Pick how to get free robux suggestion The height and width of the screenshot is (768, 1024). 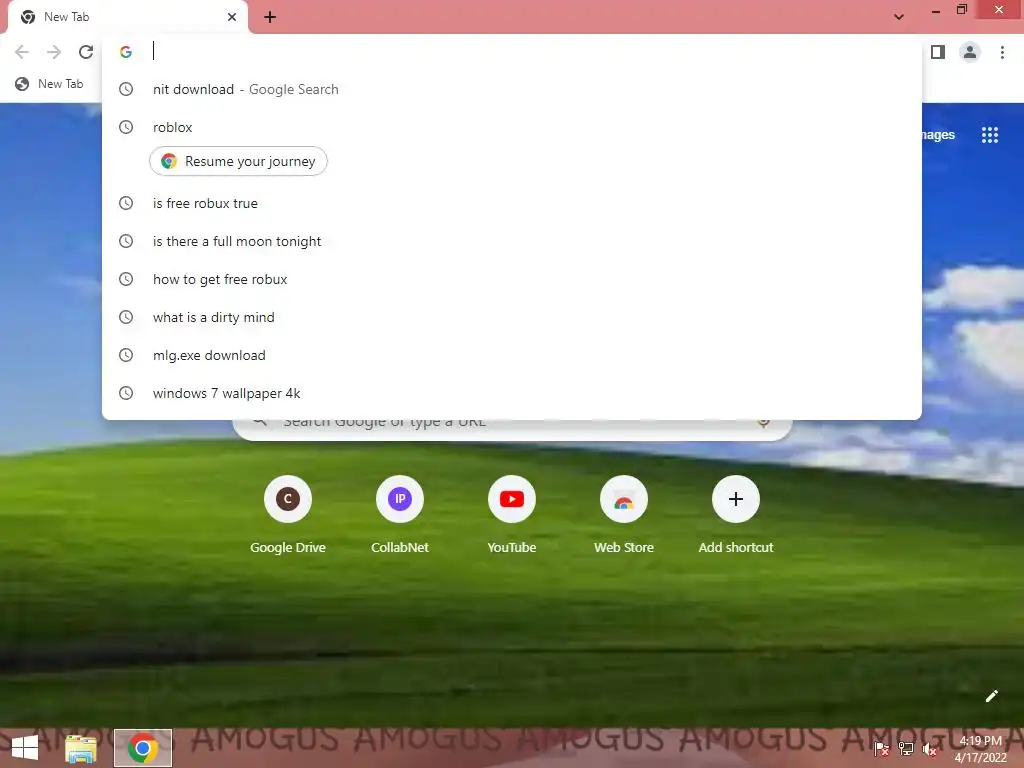click(511, 280)
